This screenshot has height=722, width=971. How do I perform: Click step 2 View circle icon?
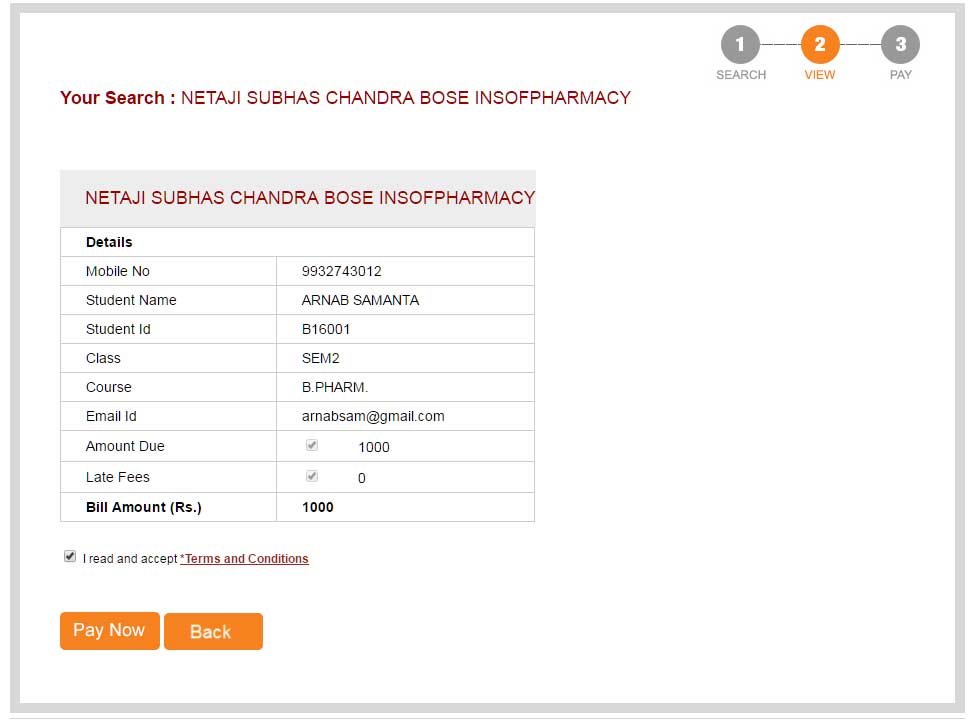point(820,45)
